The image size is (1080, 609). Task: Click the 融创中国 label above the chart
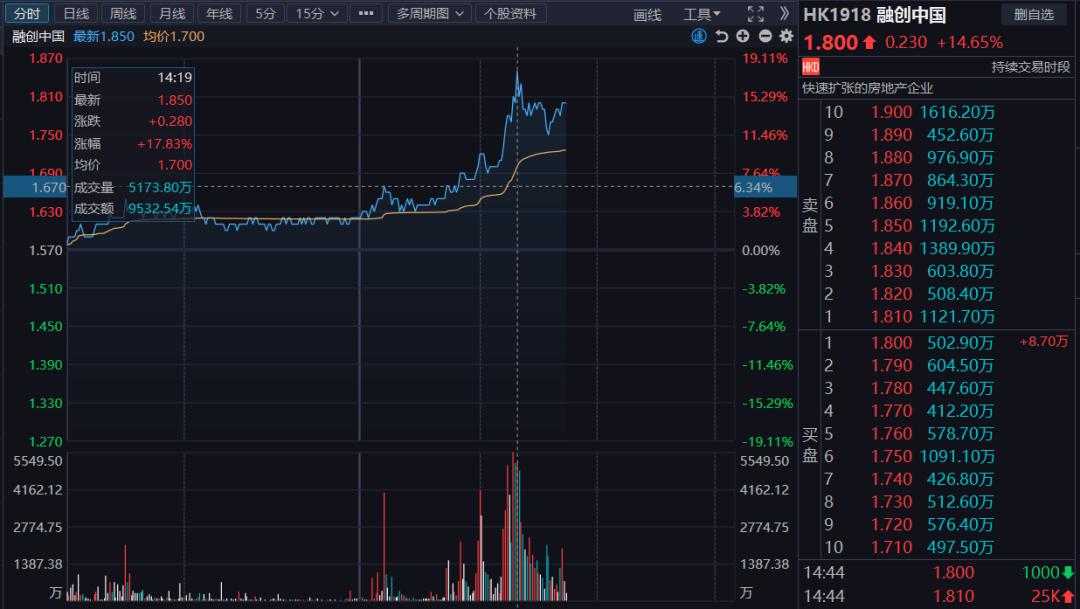pyautogui.click(x=39, y=37)
